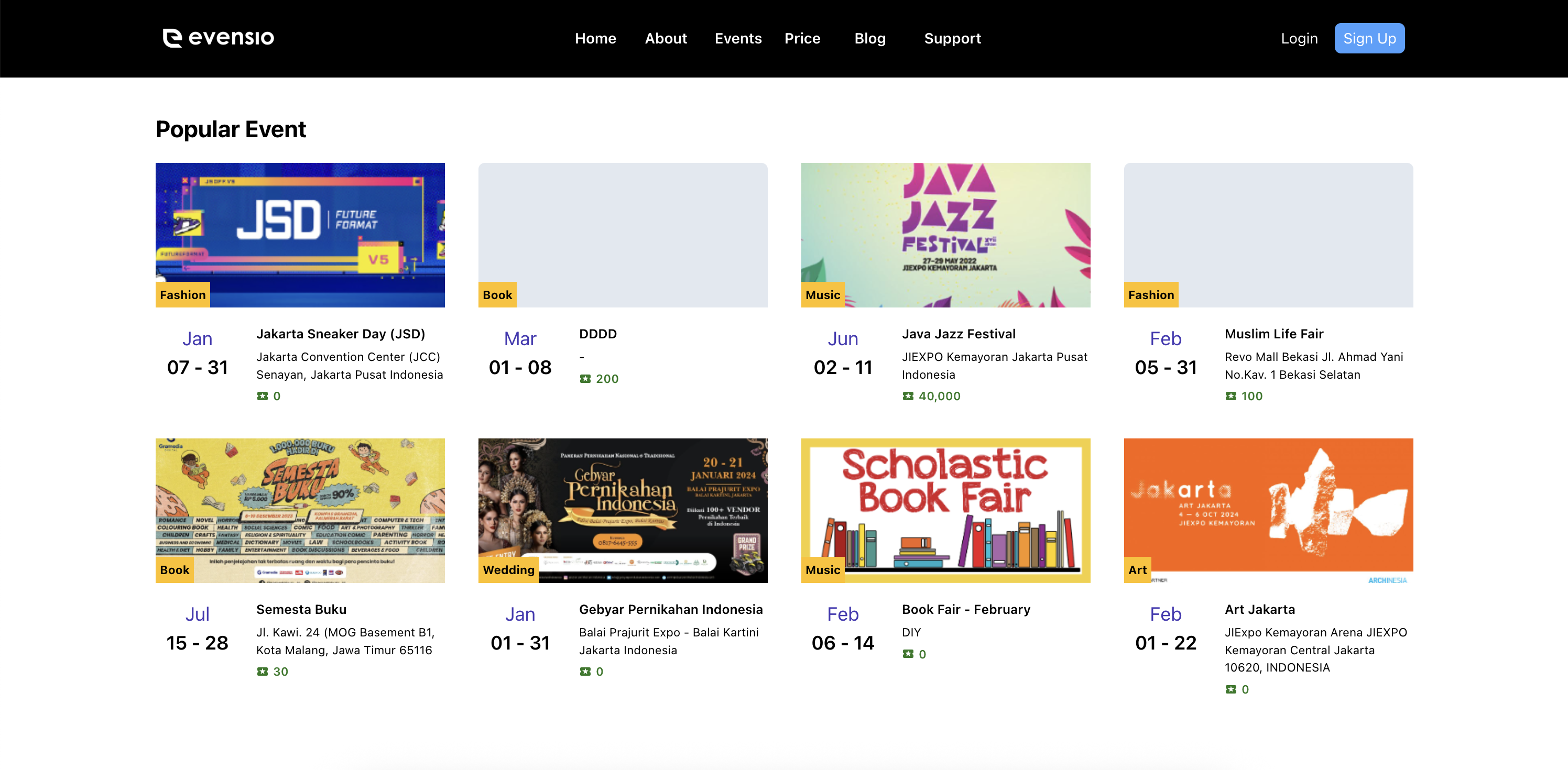This screenshot has width=1568, height=770.
Task: Click ticket icon under Book Fair - February
Action: (x=908, y=654)
